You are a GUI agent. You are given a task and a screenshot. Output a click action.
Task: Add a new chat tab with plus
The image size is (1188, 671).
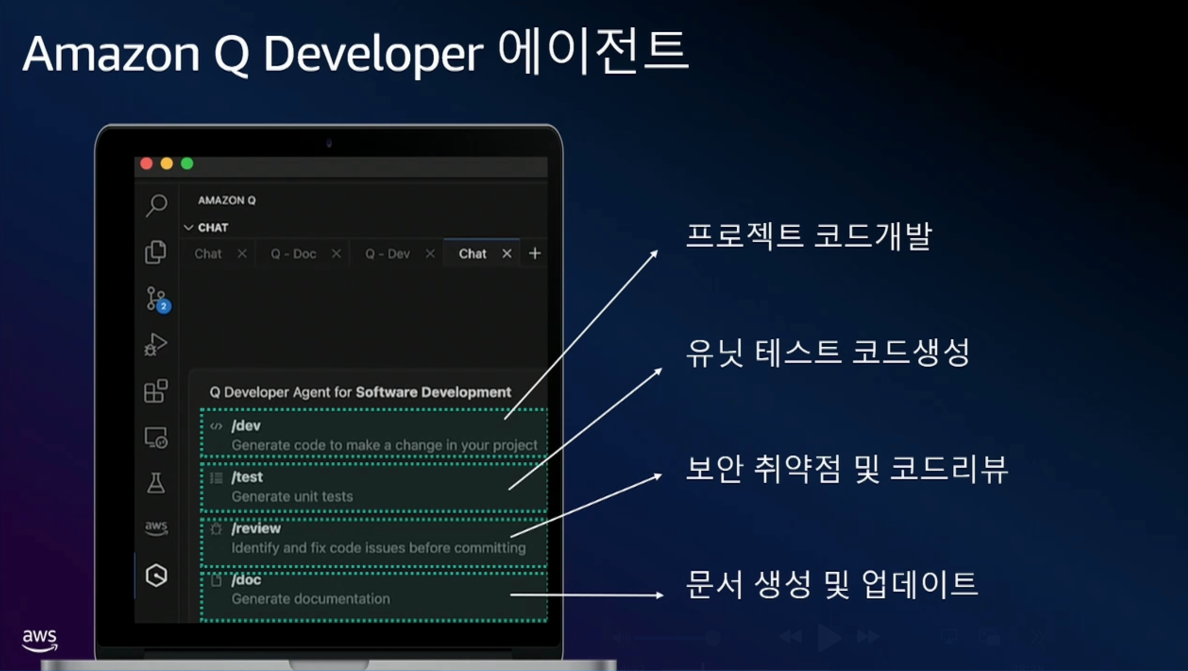click(535, 254)
